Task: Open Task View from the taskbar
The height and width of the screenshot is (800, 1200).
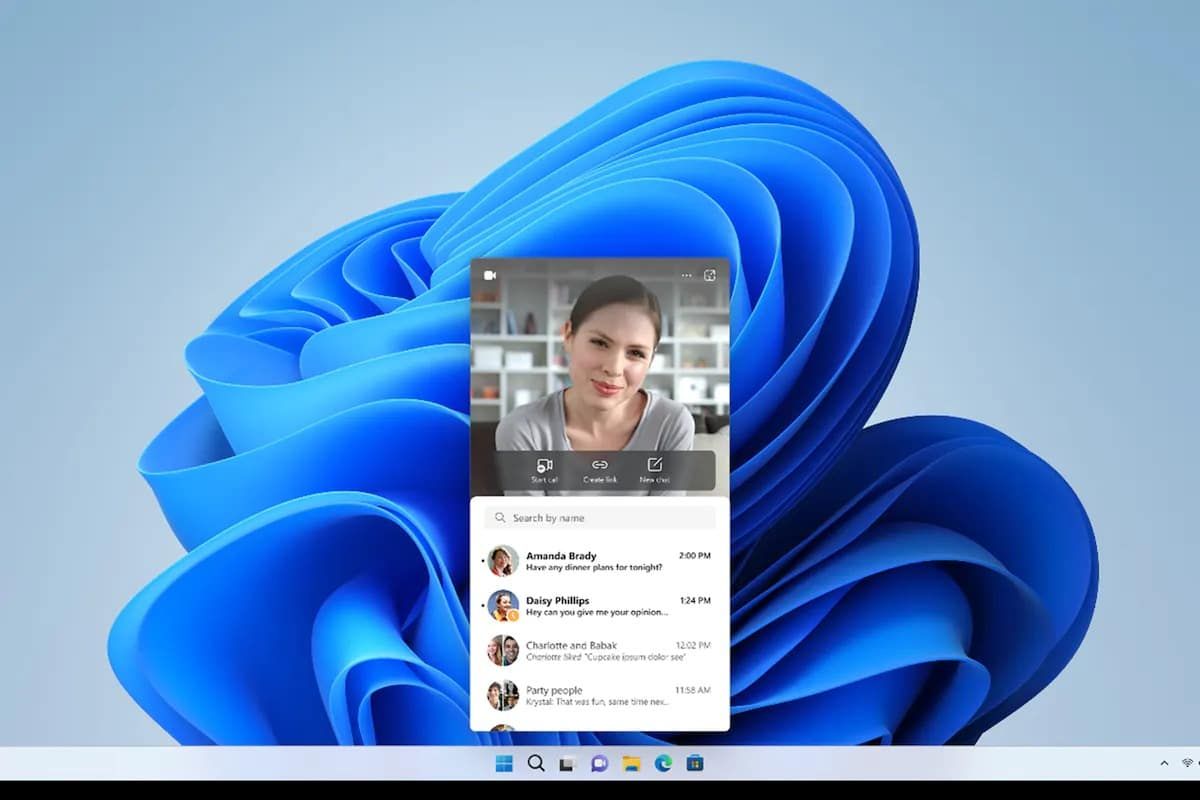Action: (568, 763)
